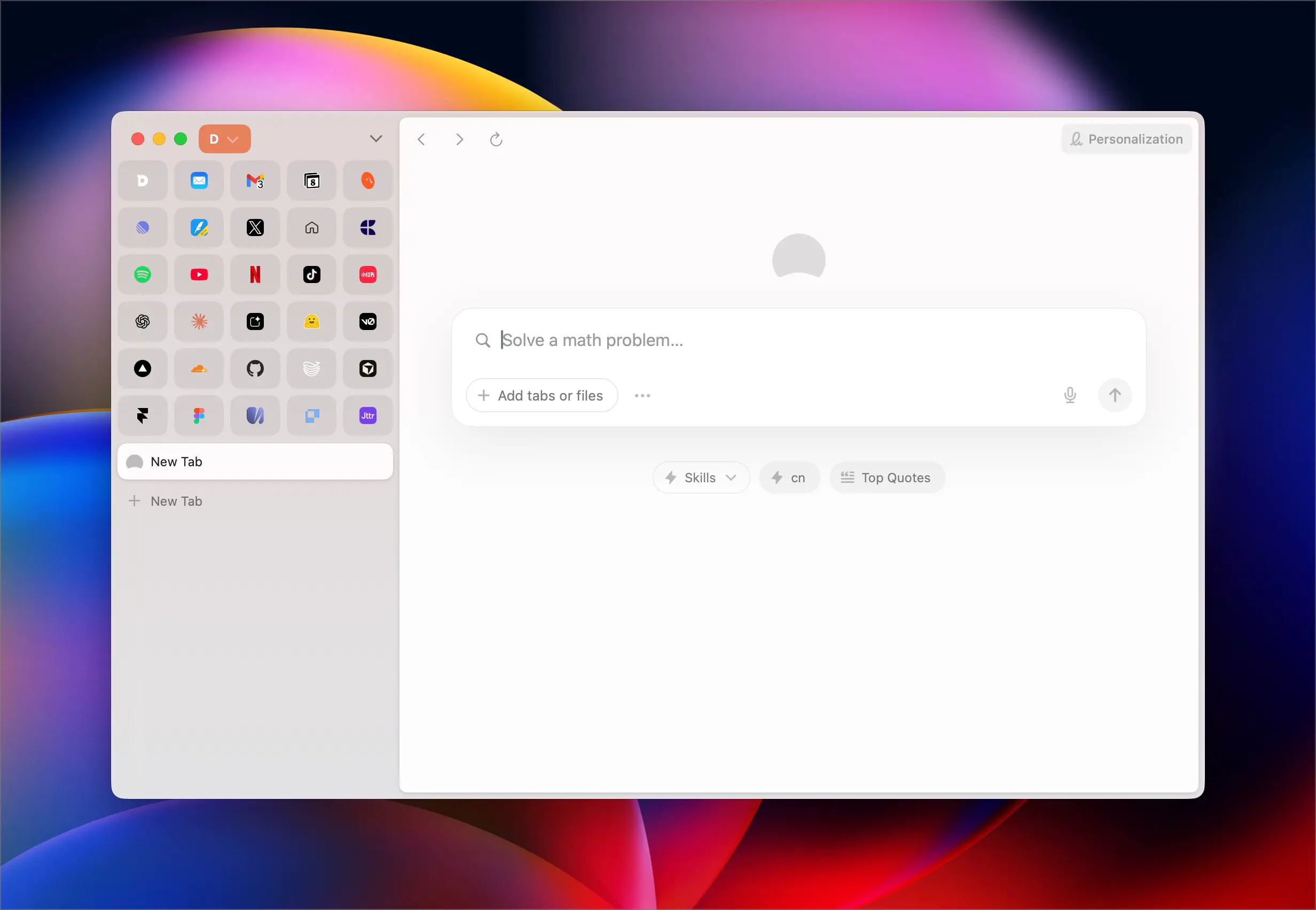Viewport: 1316px width, 910px height.
Task: Open the Figma pinned shortcut
Action: point(199,415)
